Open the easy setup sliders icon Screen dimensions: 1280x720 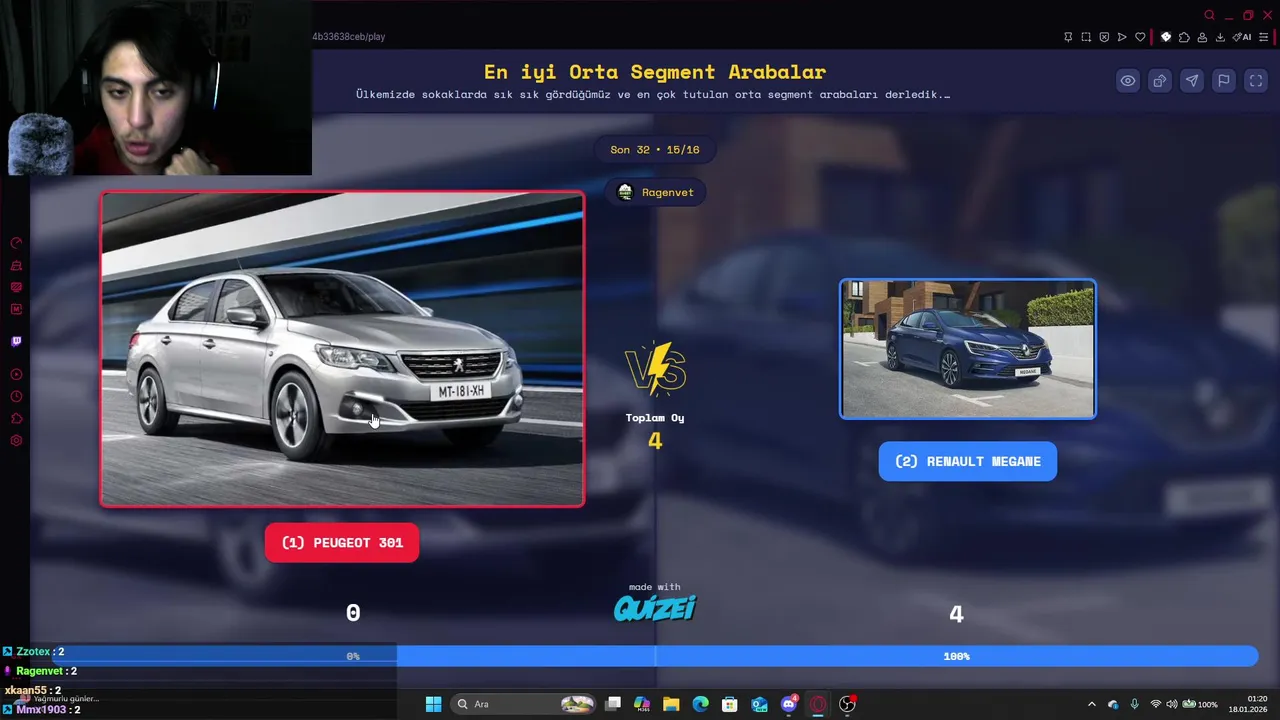coord(1264,37)
